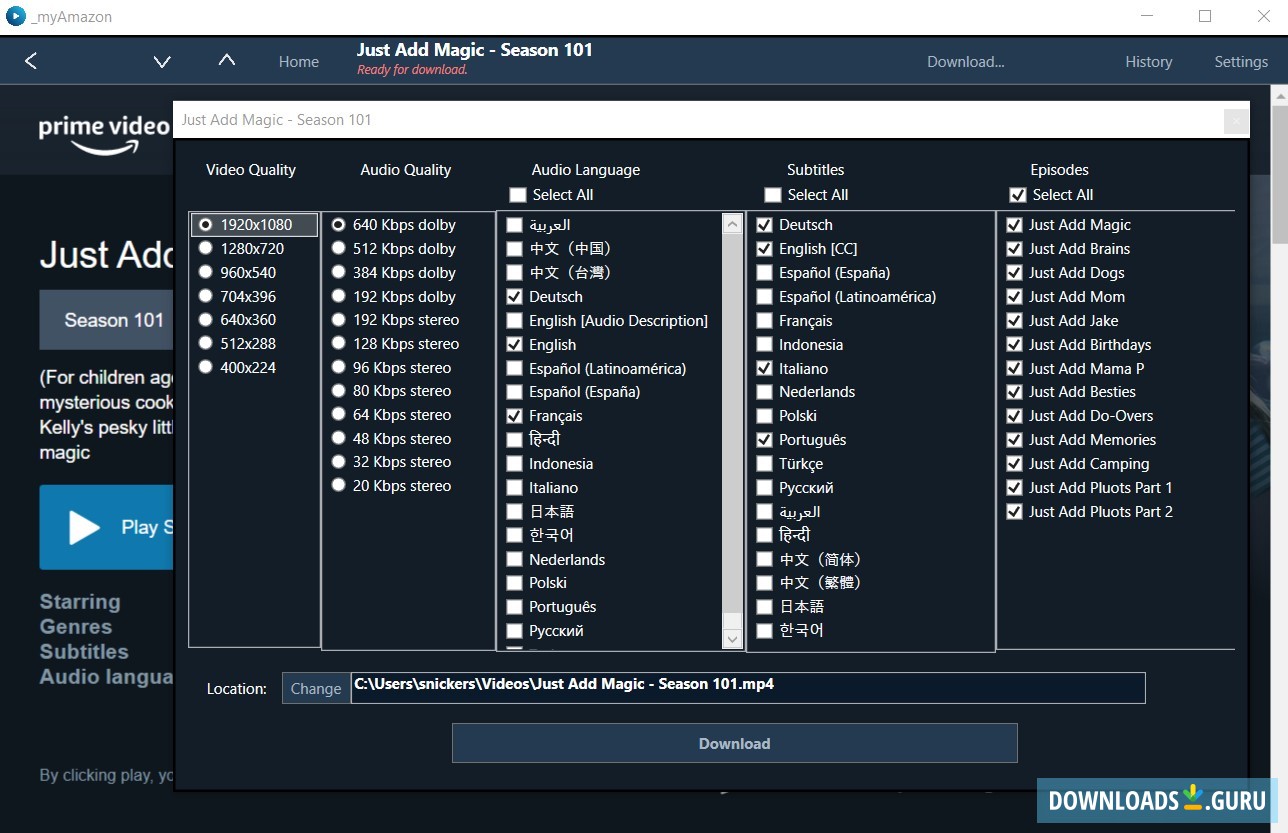This screenshot has width=1288, height=833.
Task: Click the back arrow navigation icon
Action: coord(31,62)
